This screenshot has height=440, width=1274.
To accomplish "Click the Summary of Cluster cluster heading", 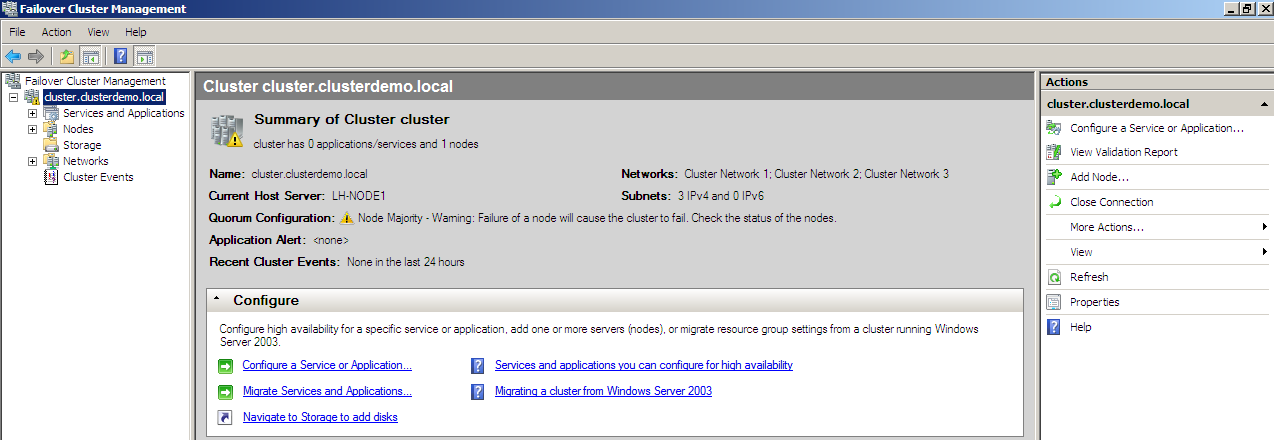I will pos(352,119).
